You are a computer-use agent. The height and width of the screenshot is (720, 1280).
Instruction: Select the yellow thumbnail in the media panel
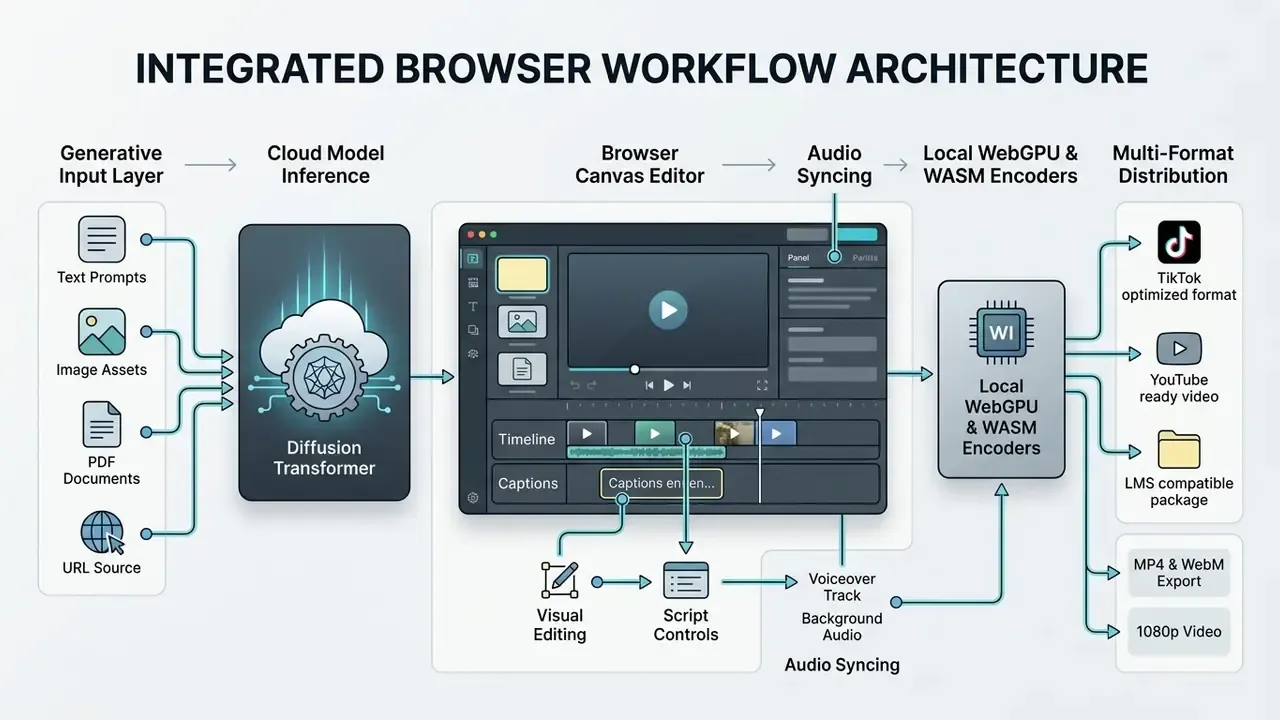tap(522, 275)
